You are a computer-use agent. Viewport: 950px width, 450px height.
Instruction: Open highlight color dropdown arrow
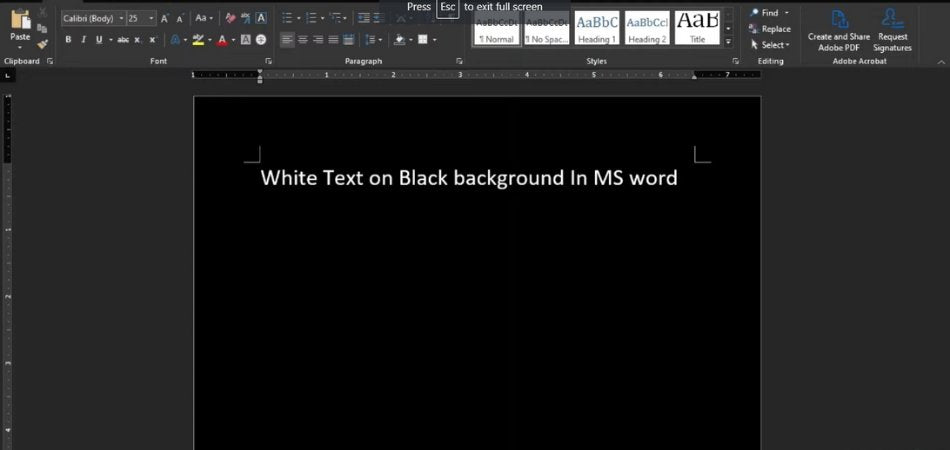coord(210,40)
